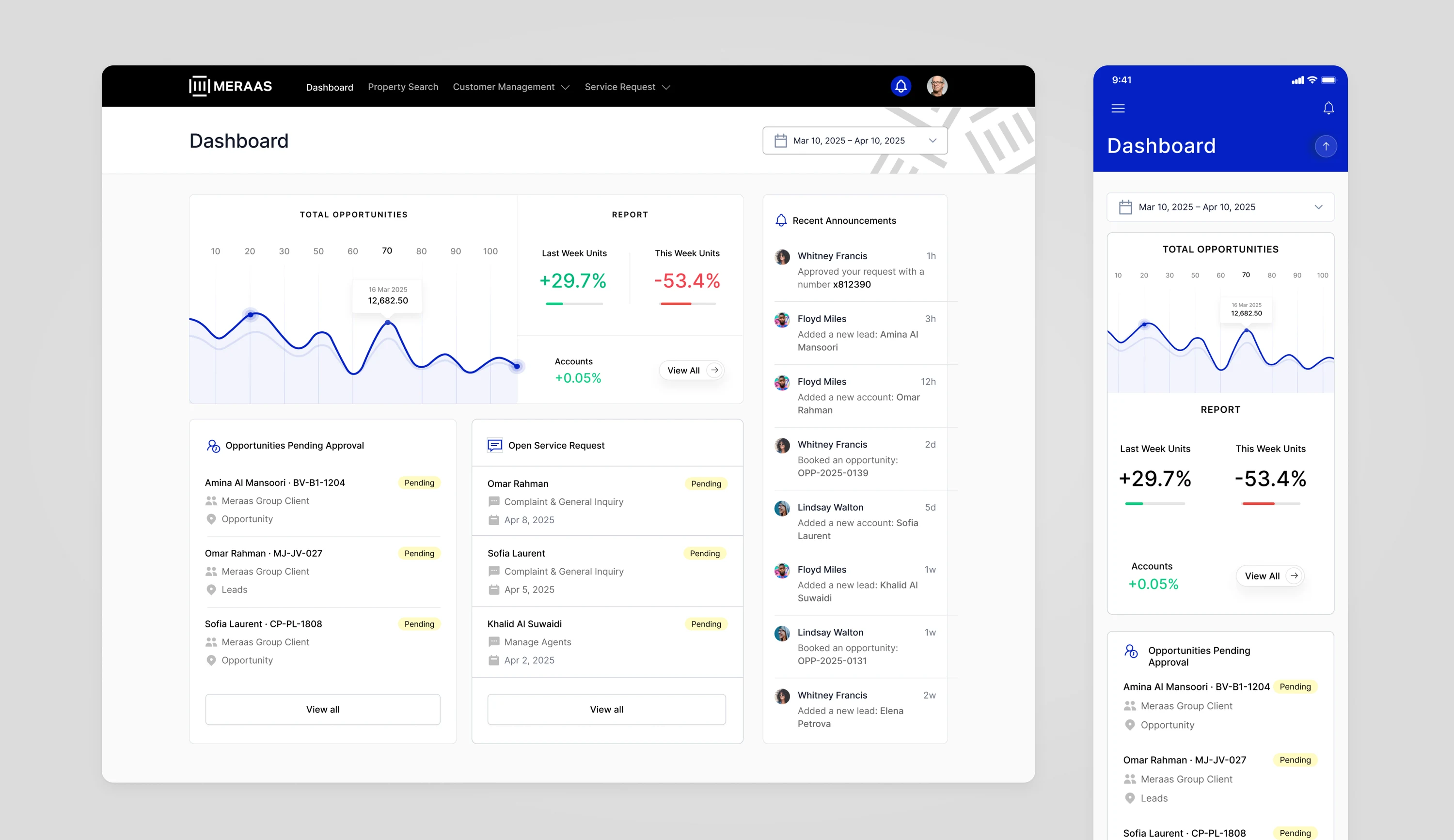Click the 16 Mar 2025 chart data point on desktop
Screen dimensions: 1454x840
pos(387,322)
